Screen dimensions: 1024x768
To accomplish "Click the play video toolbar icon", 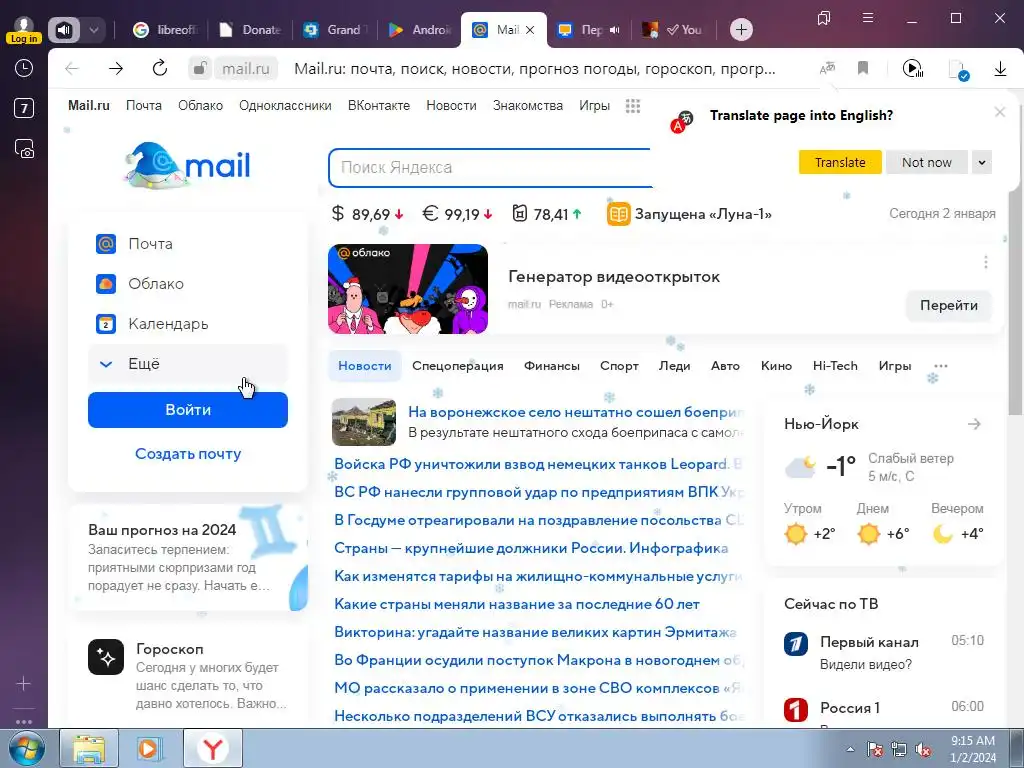I will coord(912,68).
